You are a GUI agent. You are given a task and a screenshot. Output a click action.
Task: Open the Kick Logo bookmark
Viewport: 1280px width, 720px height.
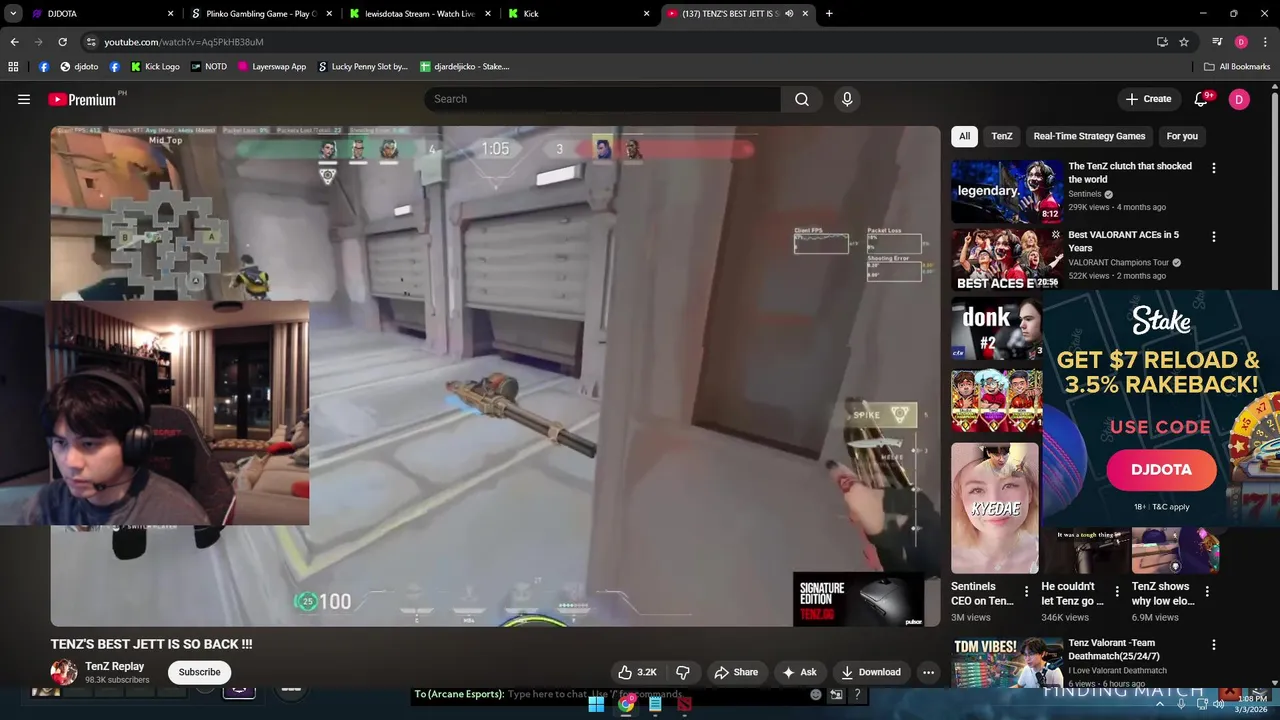click(x=155, y=67)
